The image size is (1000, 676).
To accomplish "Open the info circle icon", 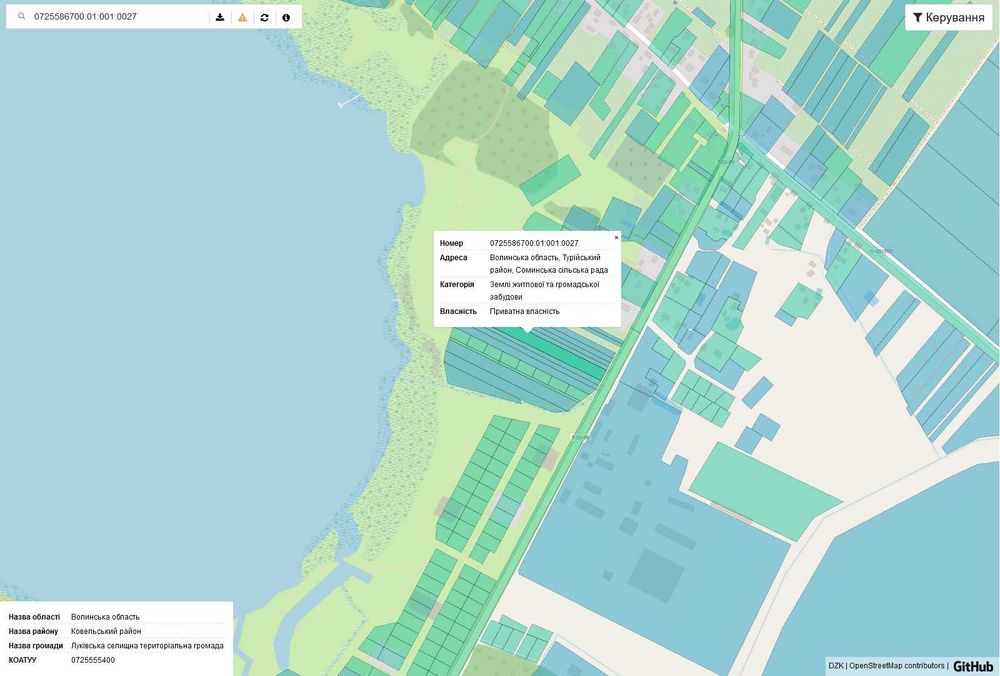I will (x=286, y=17).
